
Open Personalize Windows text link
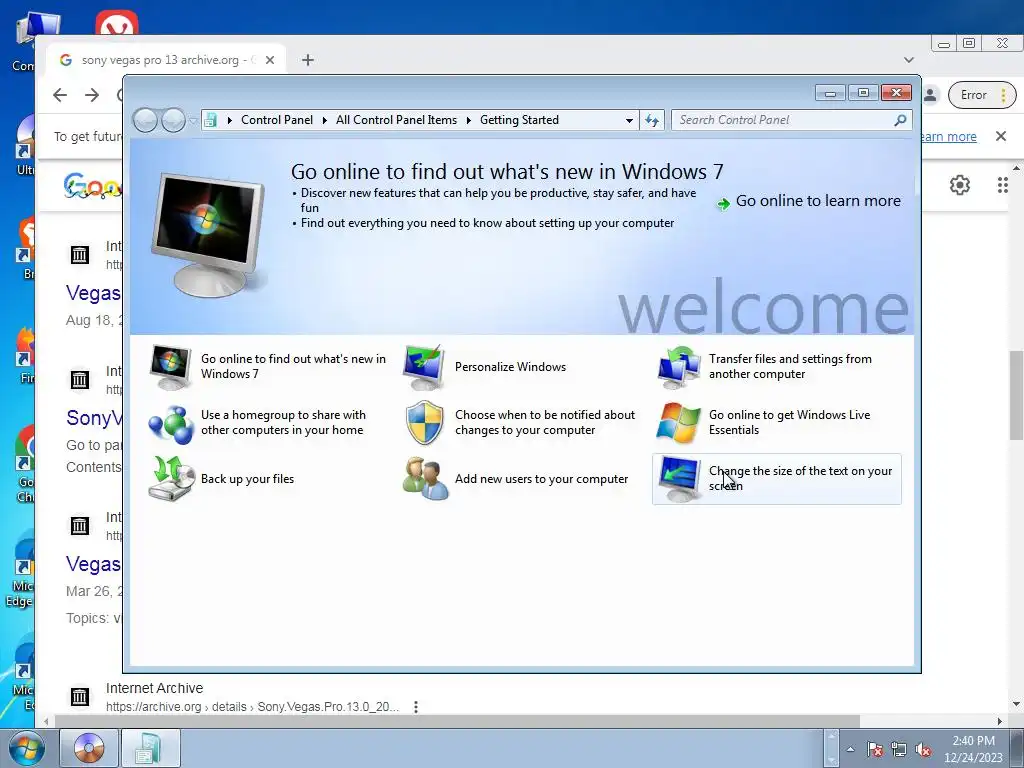coord(510,367)
